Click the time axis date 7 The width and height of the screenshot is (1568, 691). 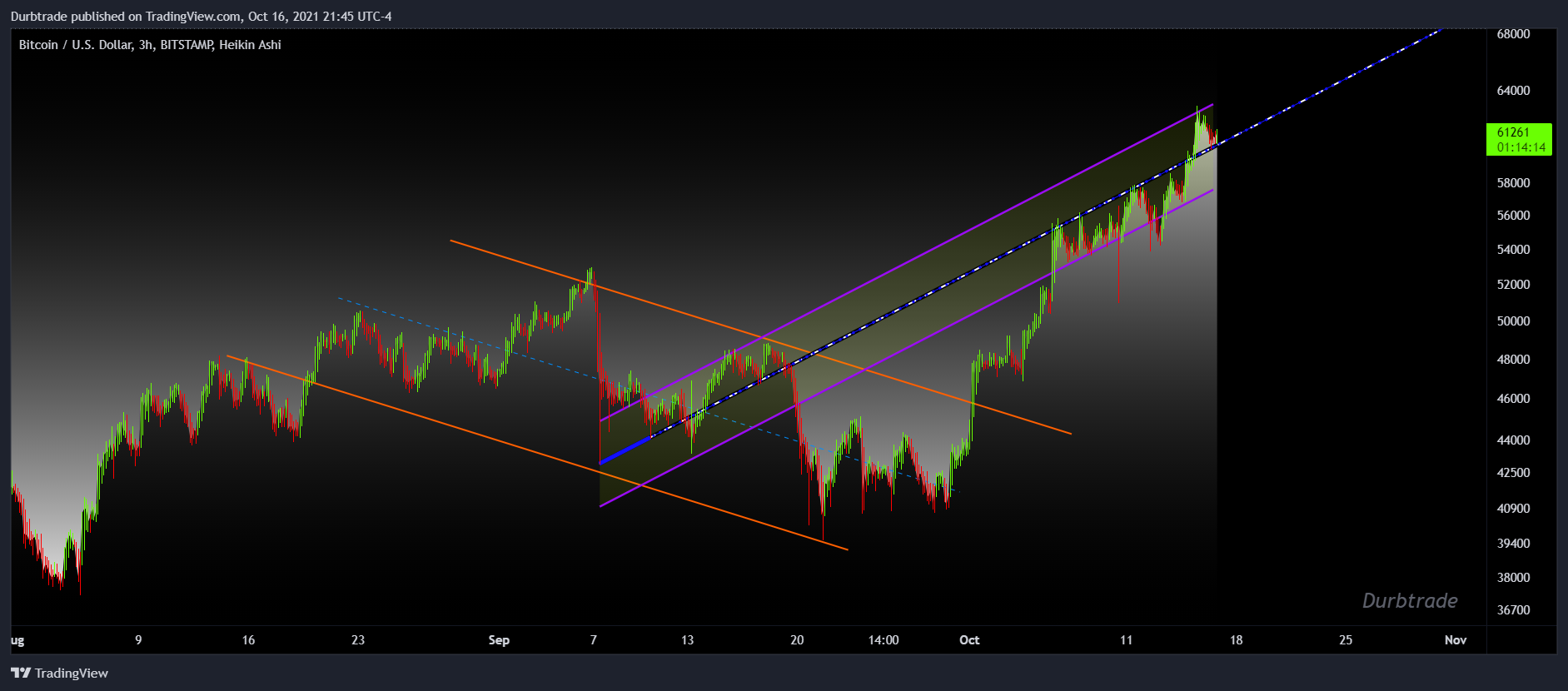(x=594, y=640)
